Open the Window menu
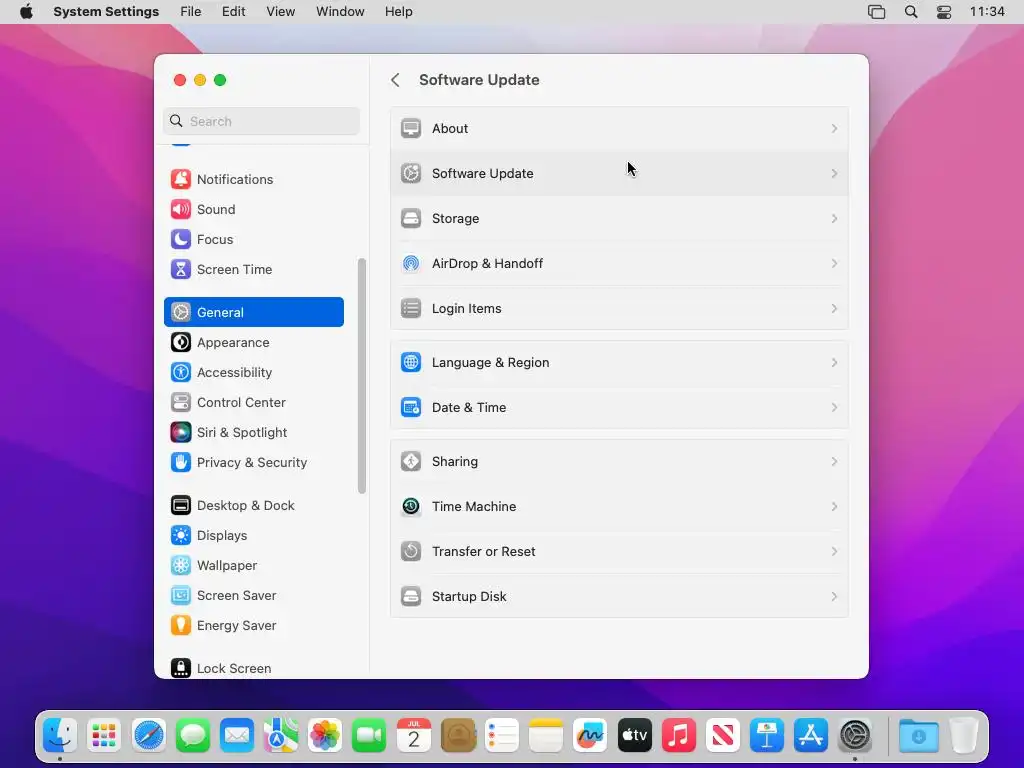 340,12
